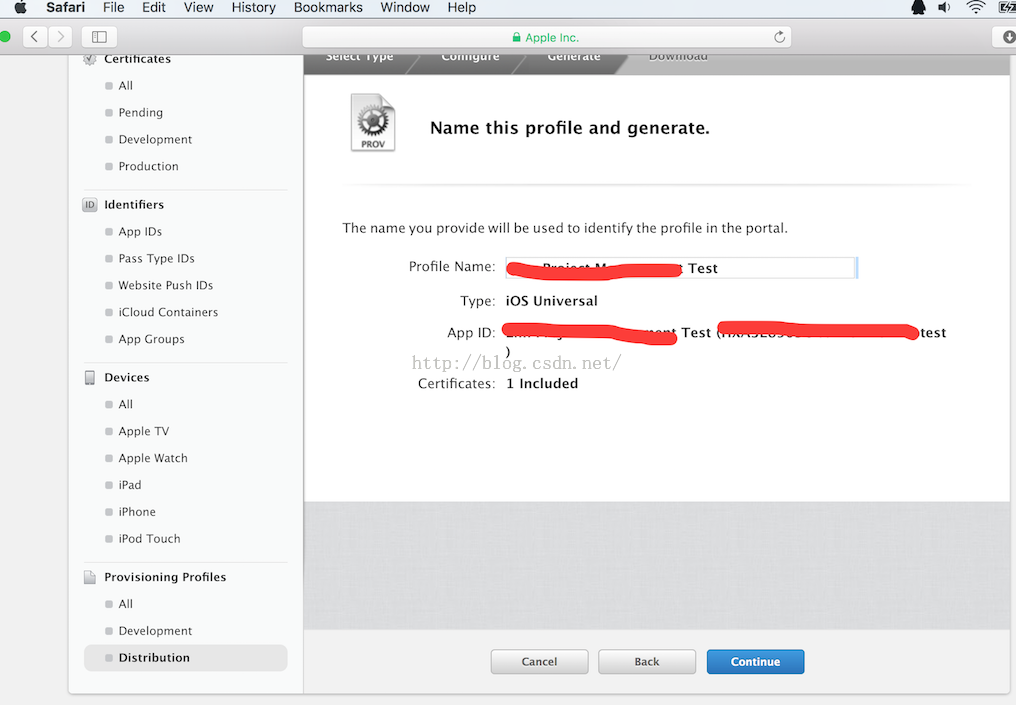This screenshot has height=705, width=1016.
Task: Open Pass Type IDs
Action: 156,259
